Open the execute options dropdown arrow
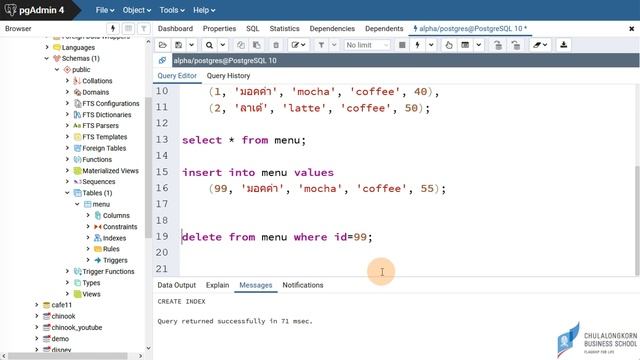Image resolution: width=640 pixels, height=360 pixels. (x=431, y=45)
